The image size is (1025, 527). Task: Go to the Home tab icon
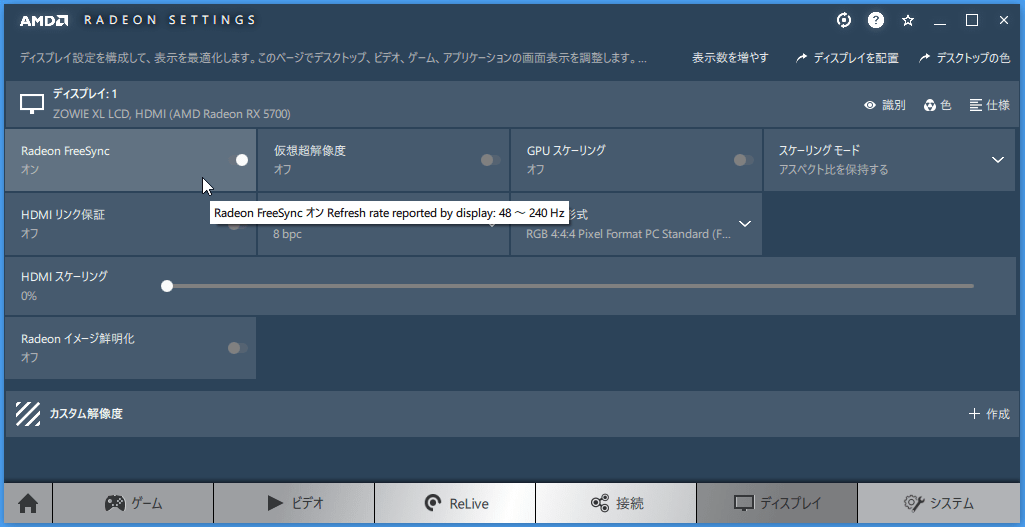pyautogui.click(x=28, y=503)
